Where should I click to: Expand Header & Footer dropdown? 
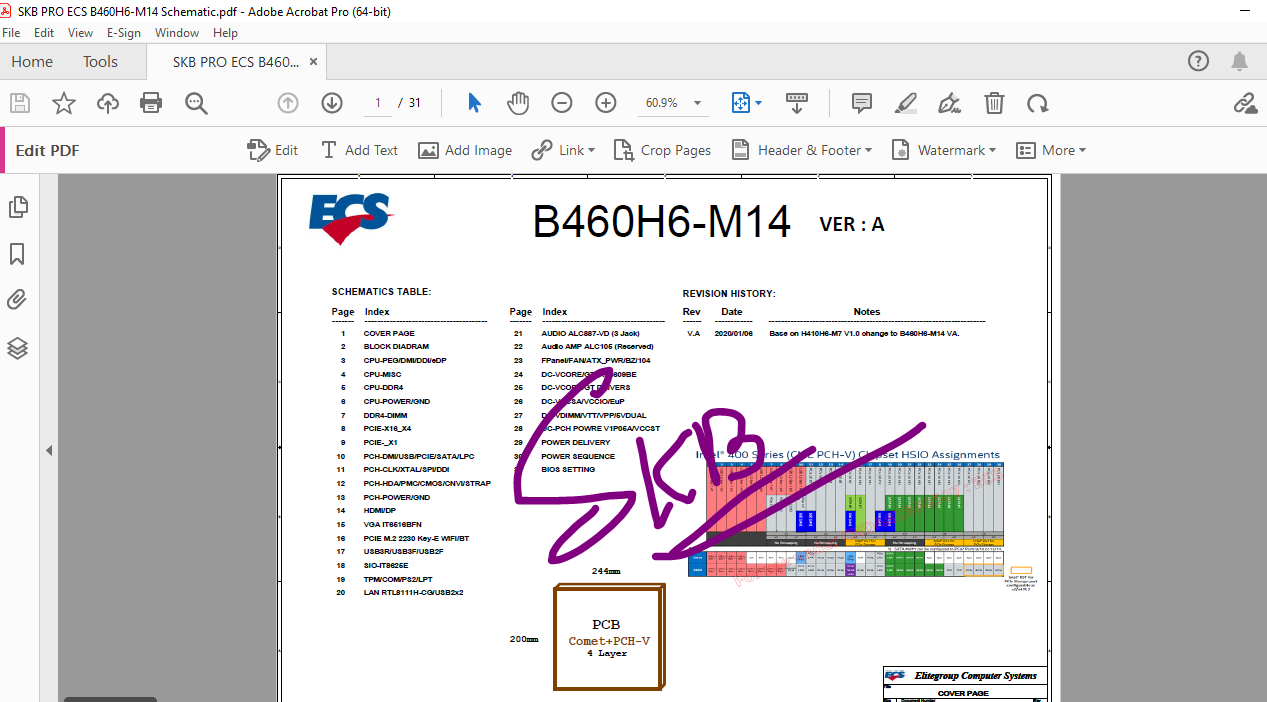[868, 150]
